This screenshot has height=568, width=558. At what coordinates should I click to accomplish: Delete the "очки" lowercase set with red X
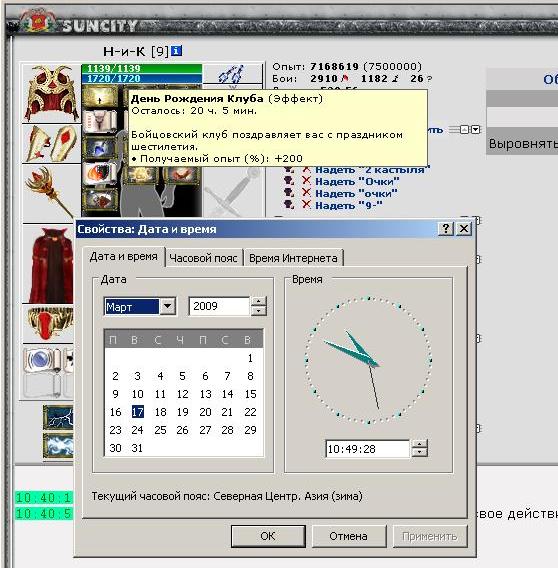[x=307, y=193]
